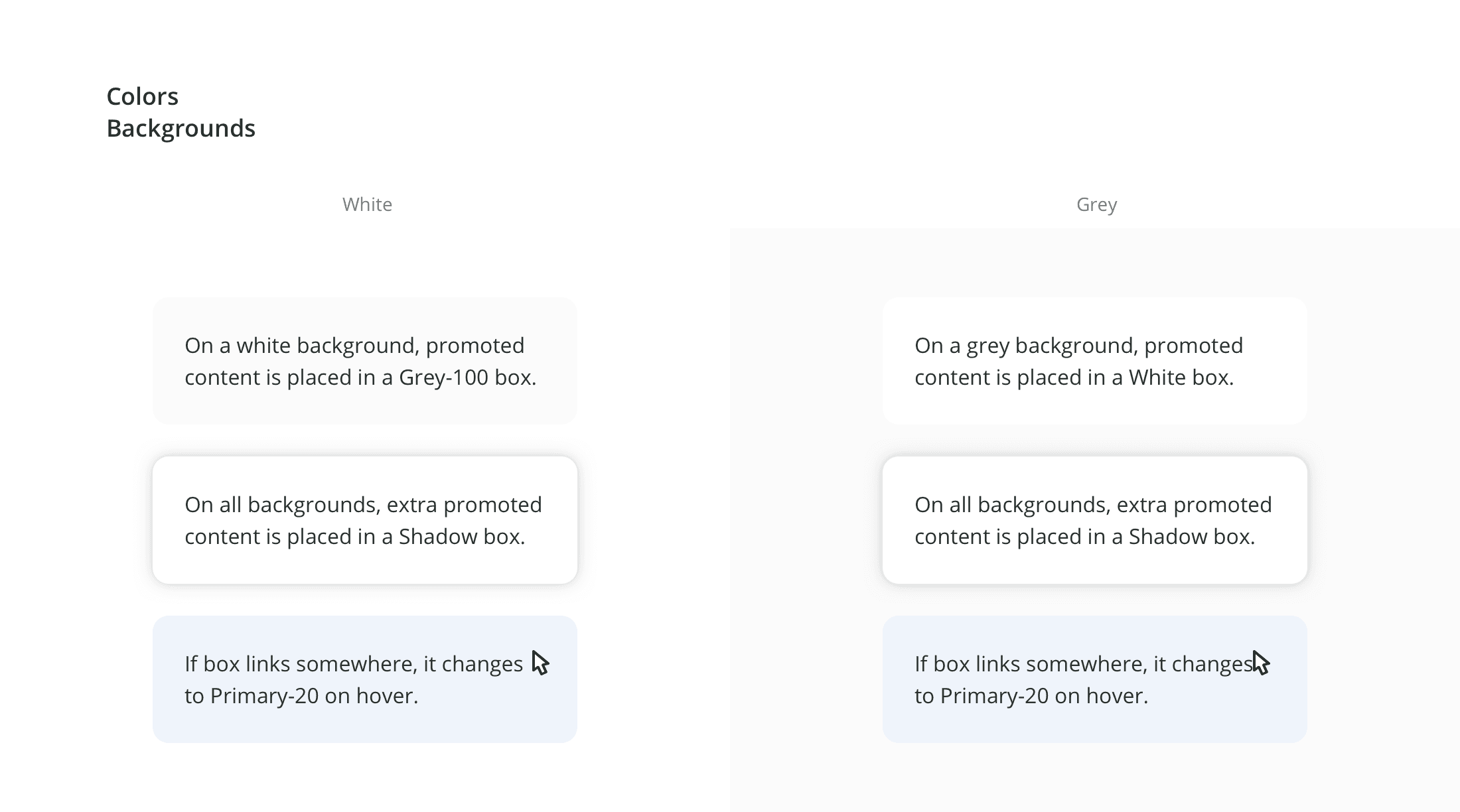Select the White column label
Viewport: 1460px width, 812px height.
(x=367, y=204)
